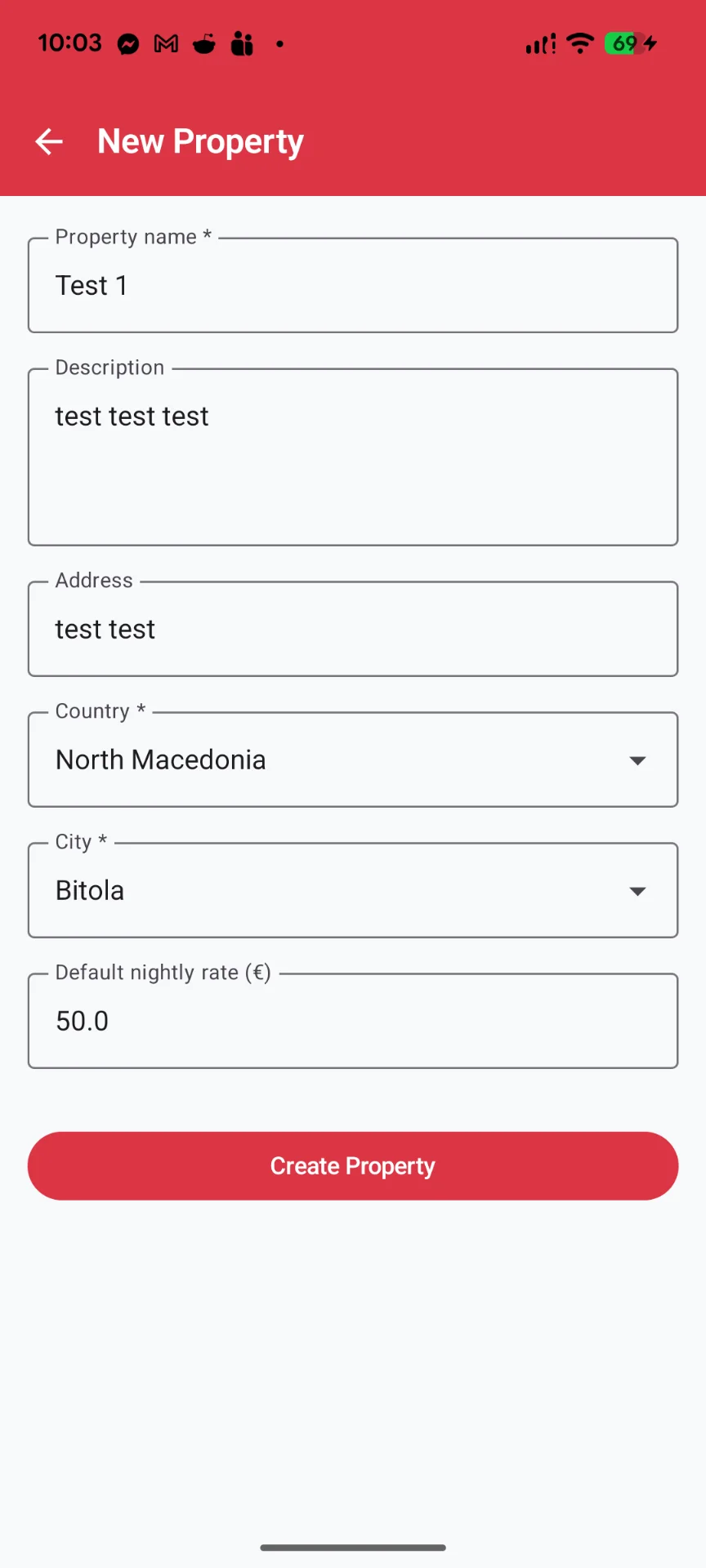
Task: Tap the Teams notification icon
Action: coord(242,44)
